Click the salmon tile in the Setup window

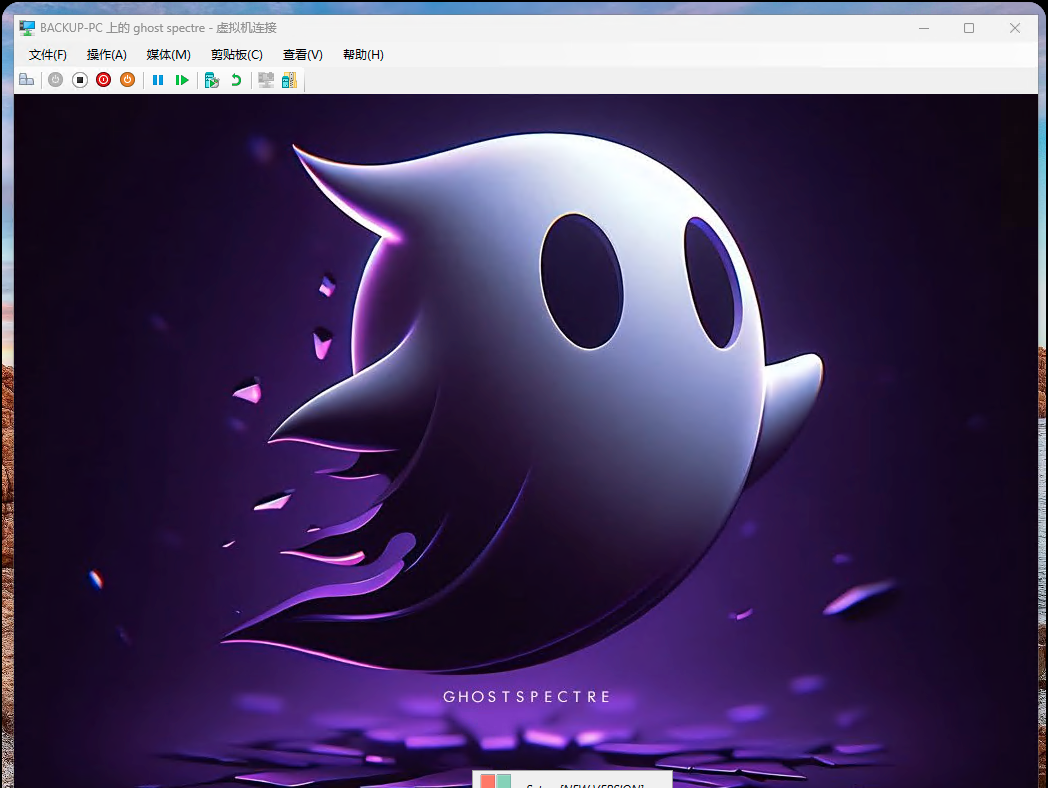click(x=486, y=781)
